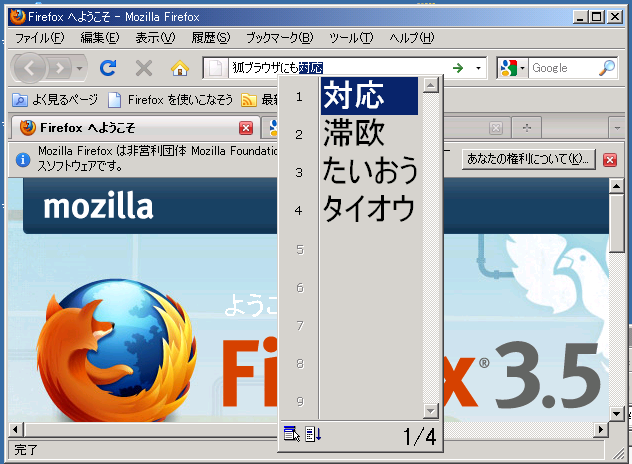Image resolution: width=632 pixels, height=464 pixels.
Task: Maximize the Firefox window
Action: tap(597, 17)
